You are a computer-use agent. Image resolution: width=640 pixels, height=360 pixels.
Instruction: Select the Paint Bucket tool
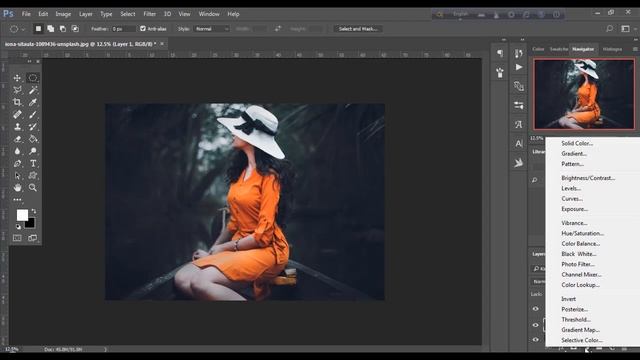(x=33, y=139)
